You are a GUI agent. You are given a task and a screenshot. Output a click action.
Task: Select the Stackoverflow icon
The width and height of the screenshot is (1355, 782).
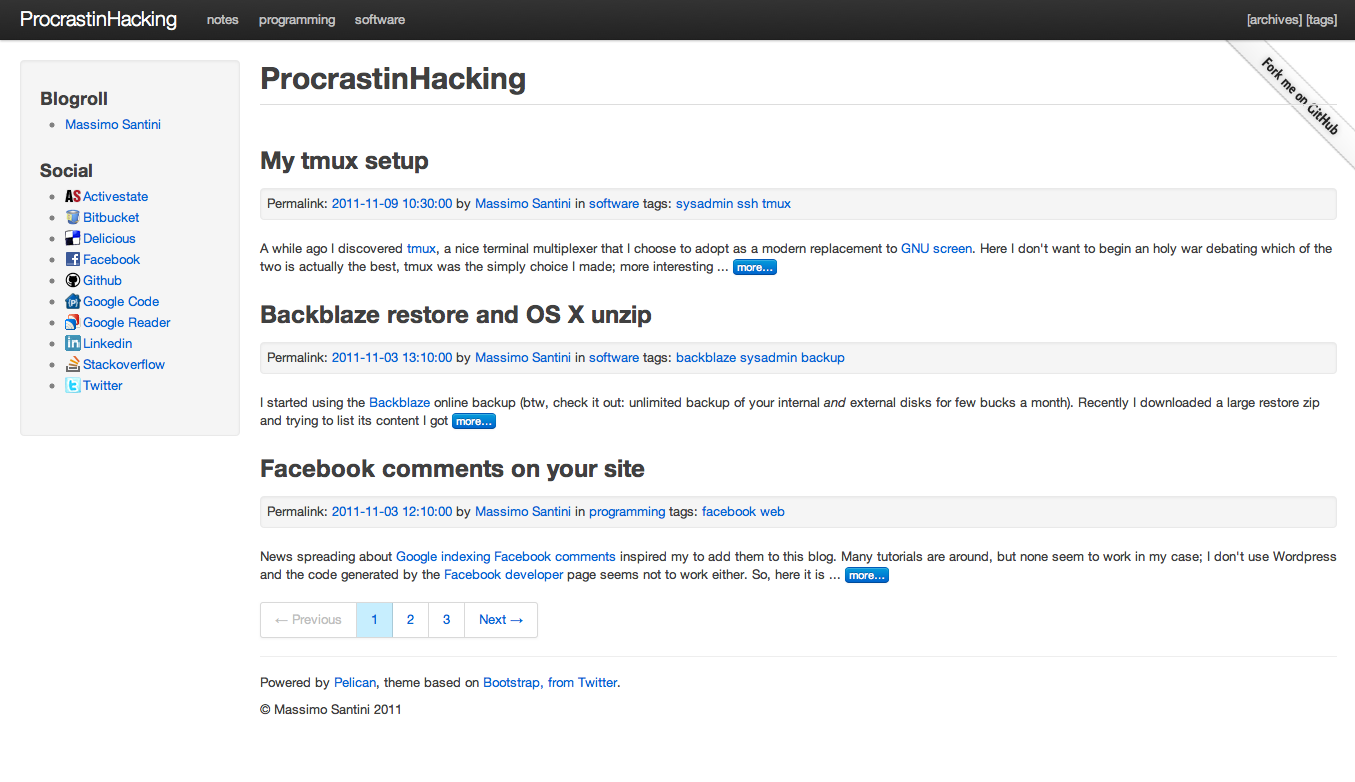[x=72, y=364]
